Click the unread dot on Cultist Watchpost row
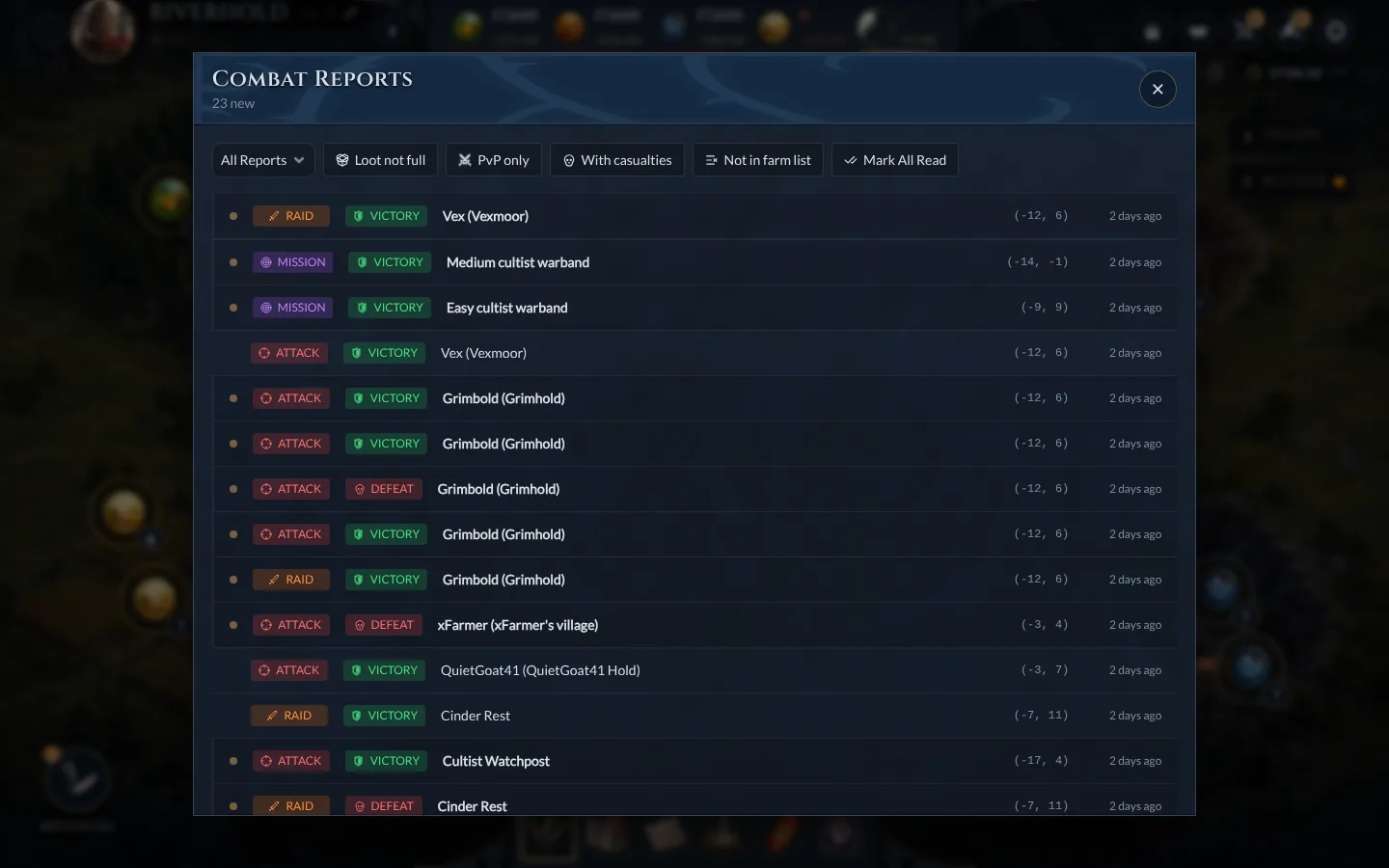The width and height of the screenshot is (1389, 868). click(233, 761)
